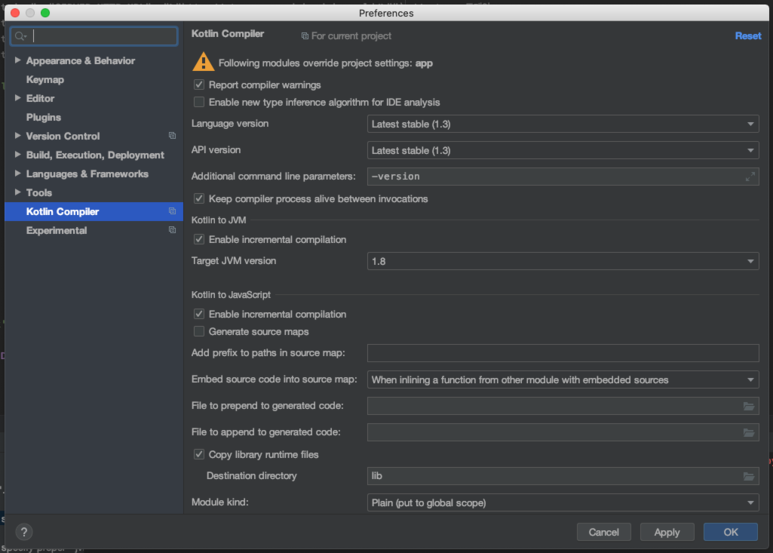Toggle Kotlin to JavaScript incremental compilation
The height and width of the screenshot is (553, 773).
pyautogui.click(x=199, y=314)
